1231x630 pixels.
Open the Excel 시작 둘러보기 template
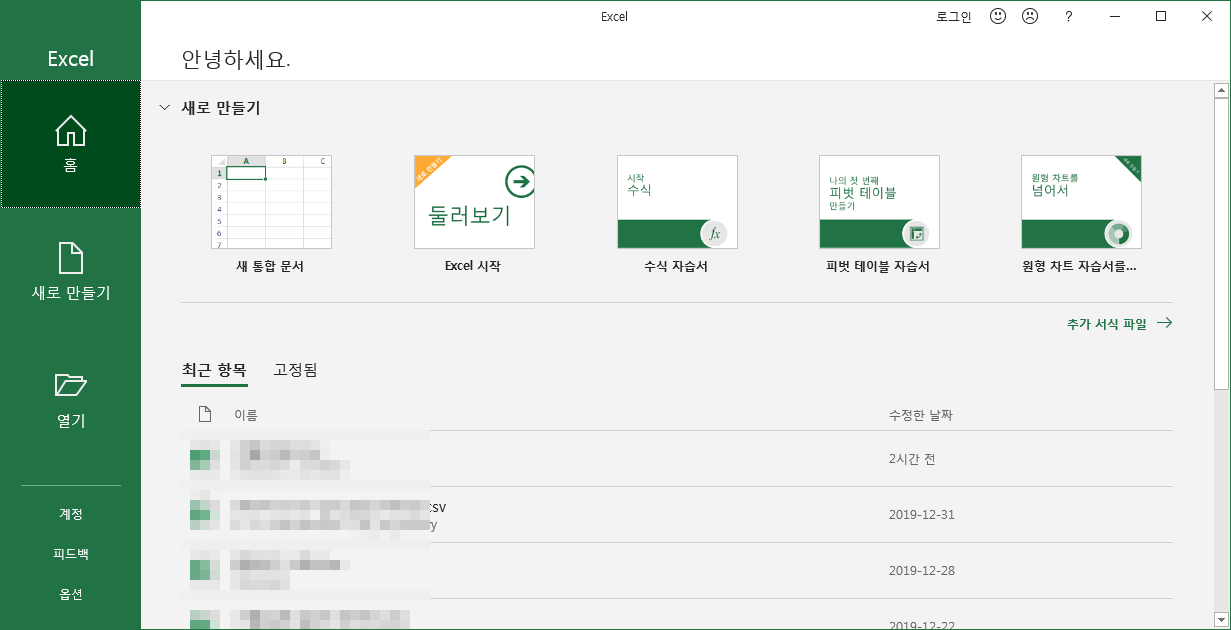474,202
